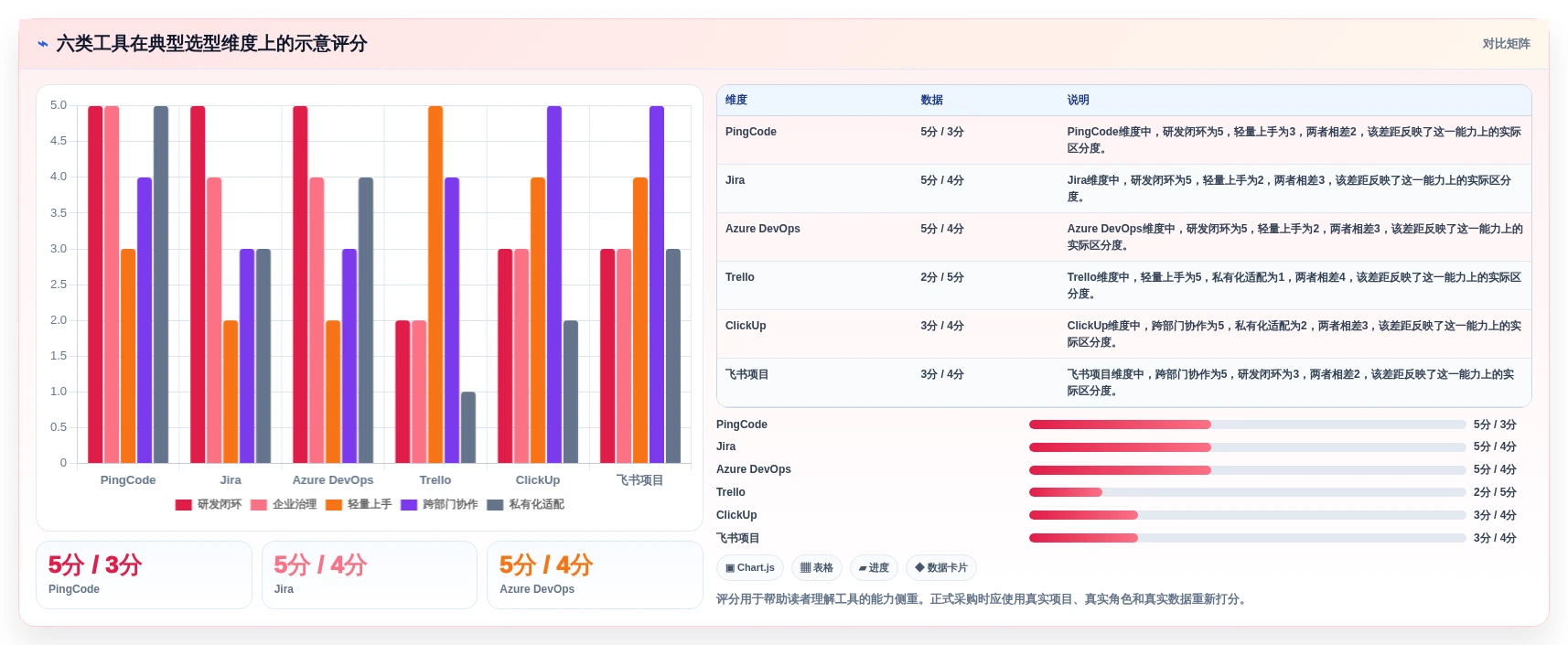This screenshot has width=1568, height=645.
Task: Toggle the 企业治理 legend swatch
Action: [x=258, y=505]
